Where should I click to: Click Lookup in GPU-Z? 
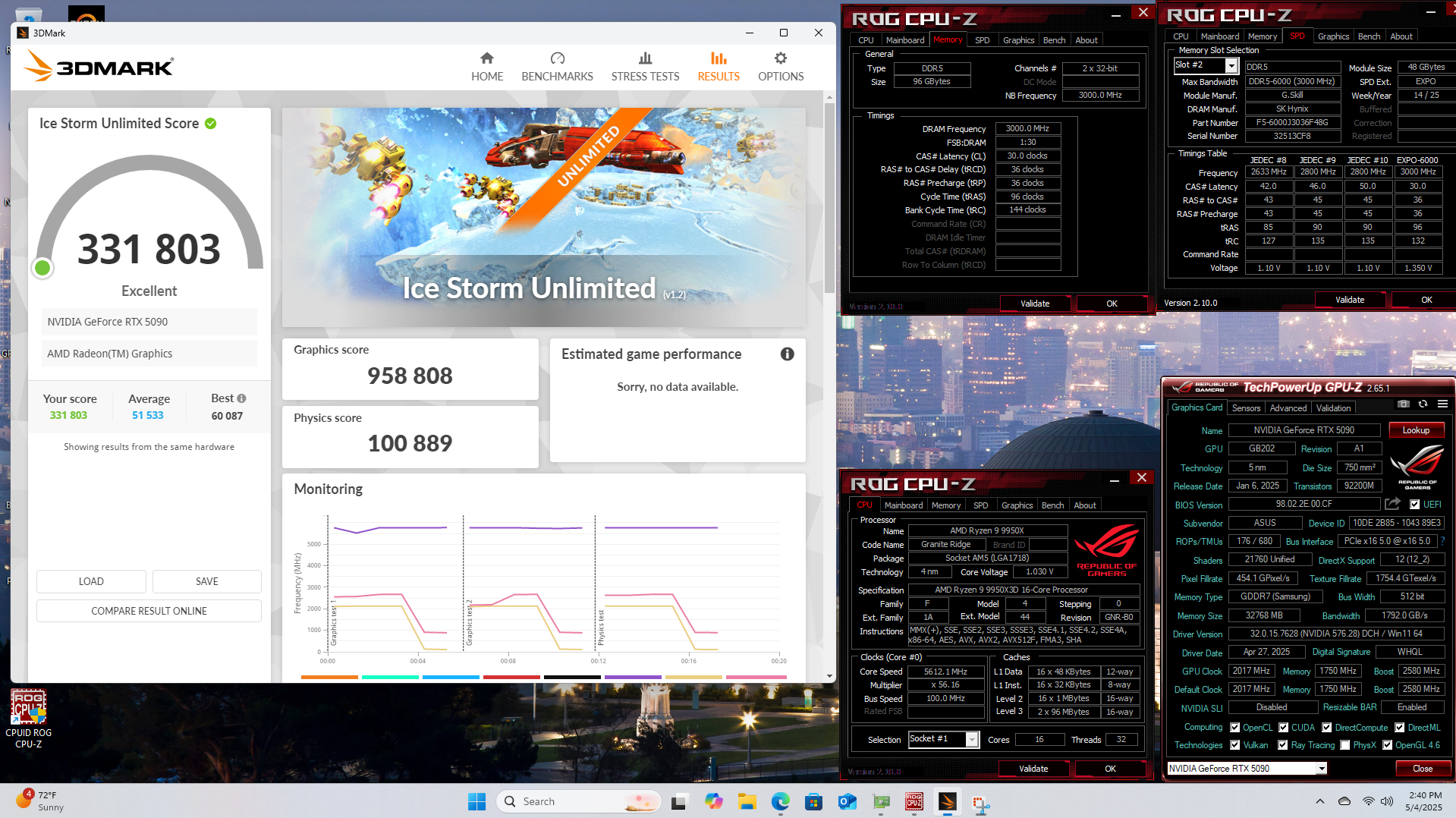coord(1416,430)
